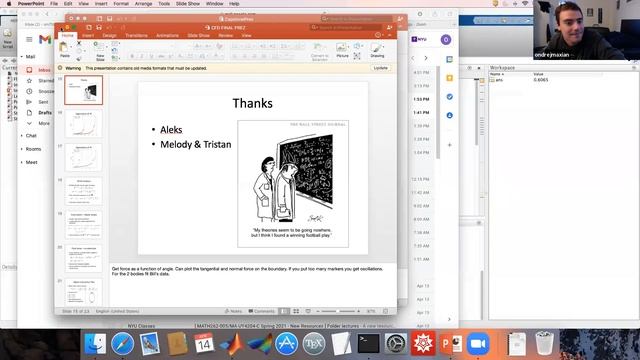Click the Cut scissors icon
Image resolution: width=640 pixels, height=360 pixels.
(79, 43)
